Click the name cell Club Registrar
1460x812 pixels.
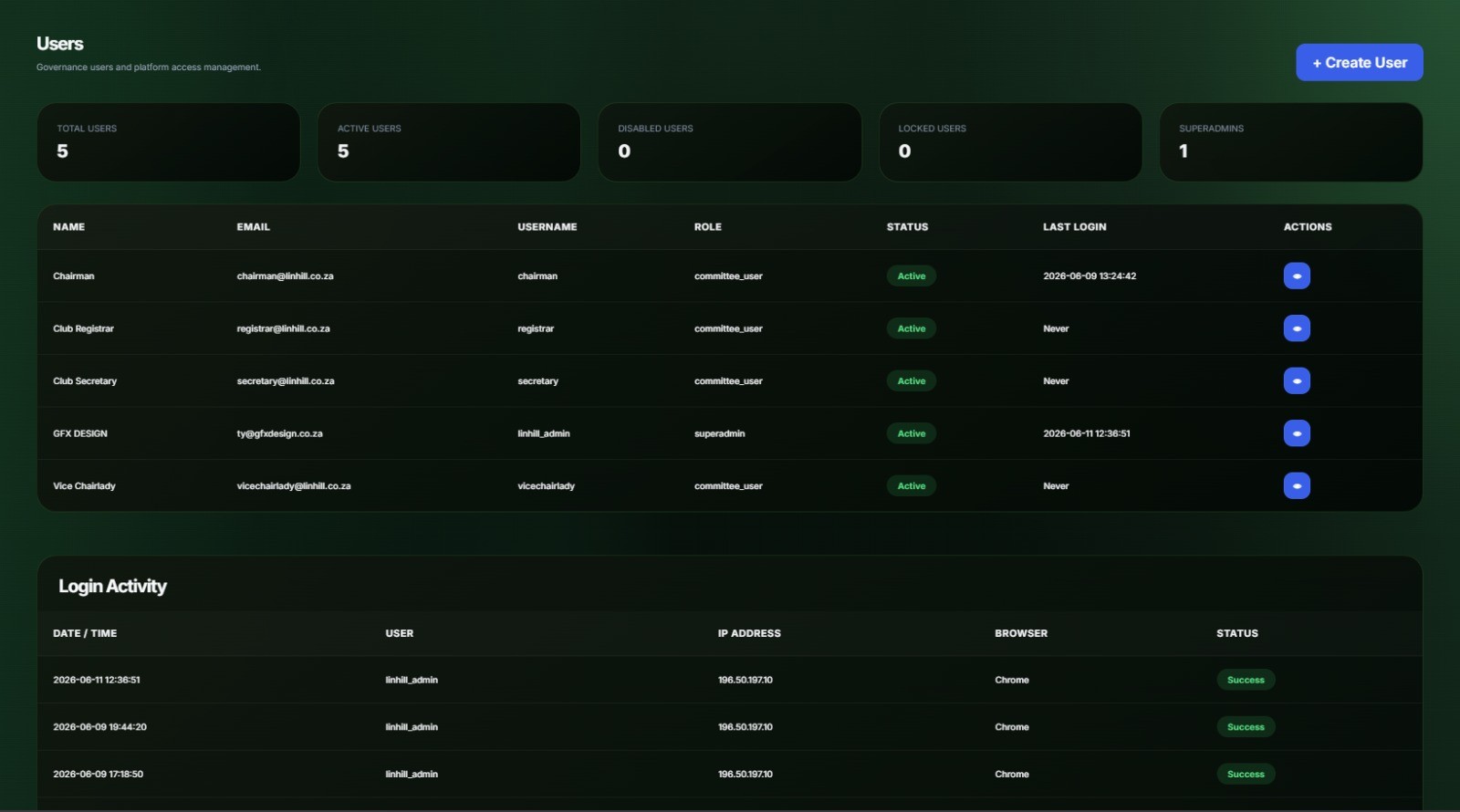click(84, 328)
